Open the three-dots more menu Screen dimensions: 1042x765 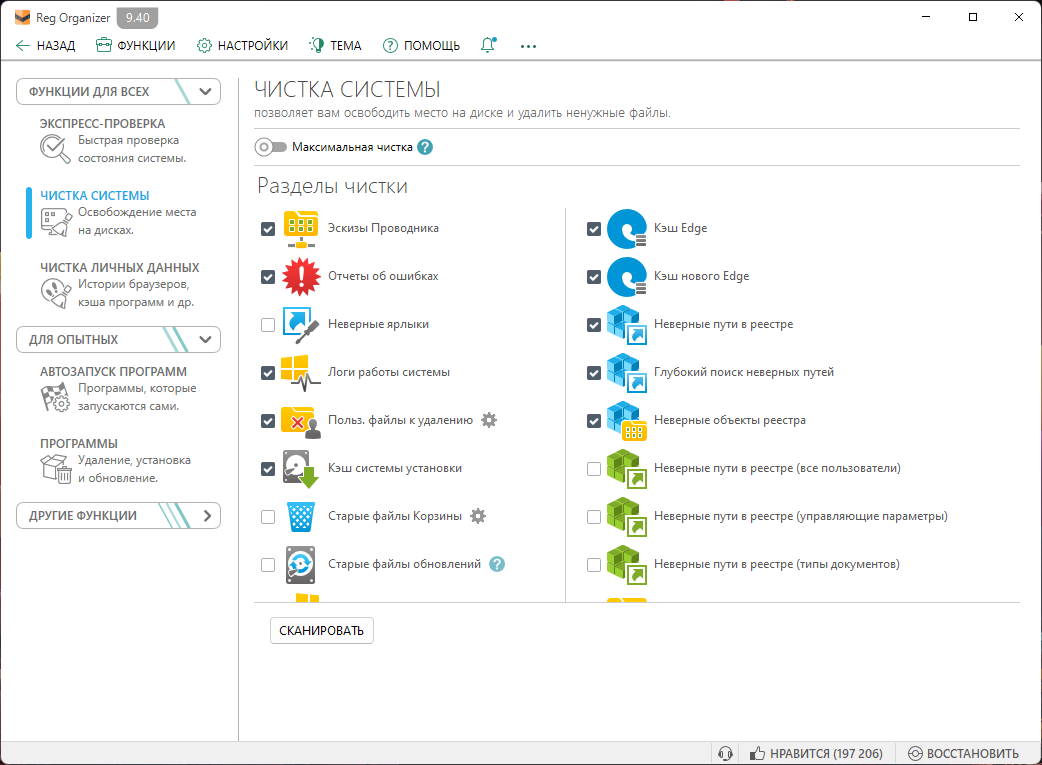coord(528,46)
